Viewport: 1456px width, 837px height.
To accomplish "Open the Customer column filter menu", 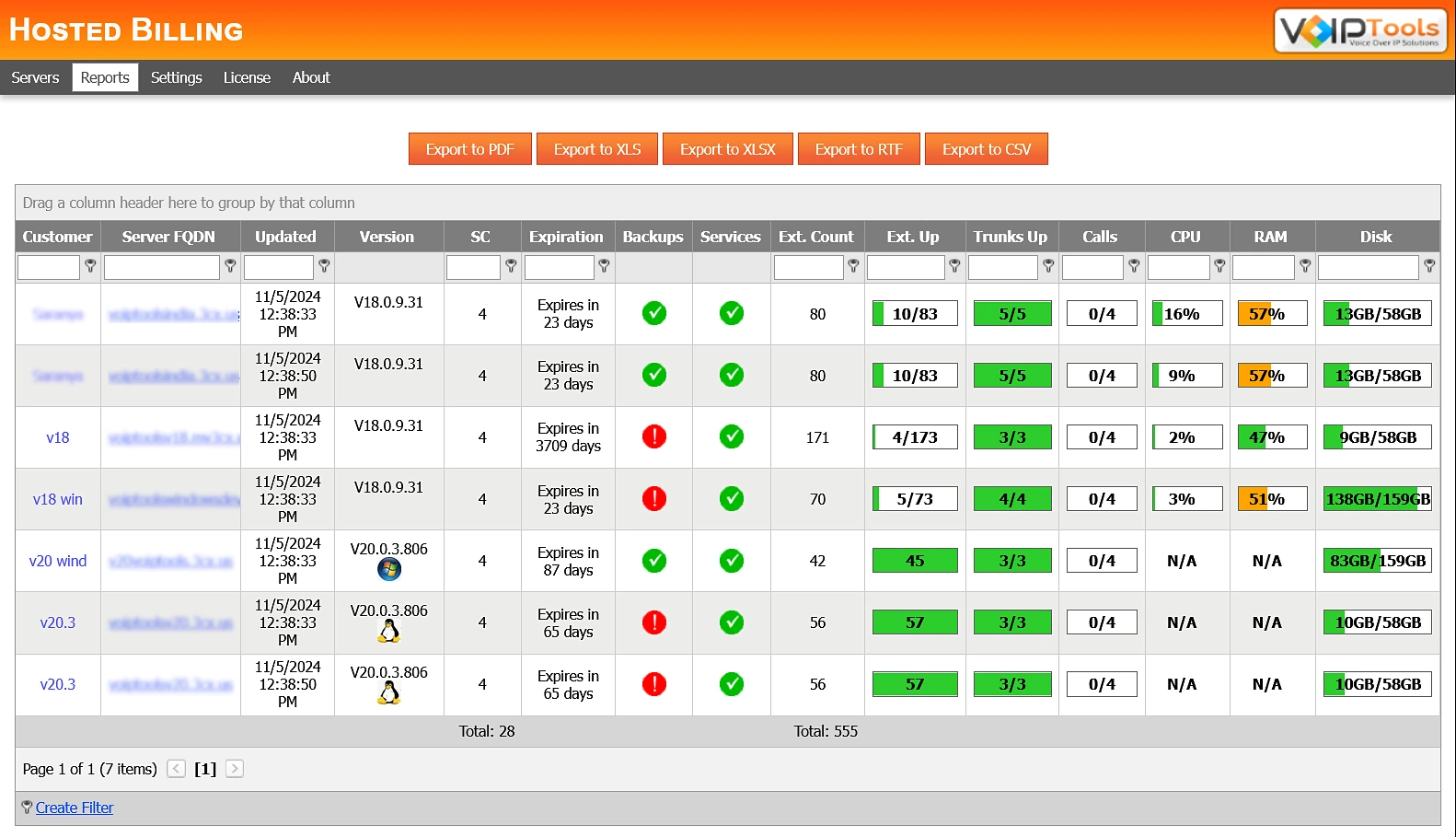I will point(90,266).
